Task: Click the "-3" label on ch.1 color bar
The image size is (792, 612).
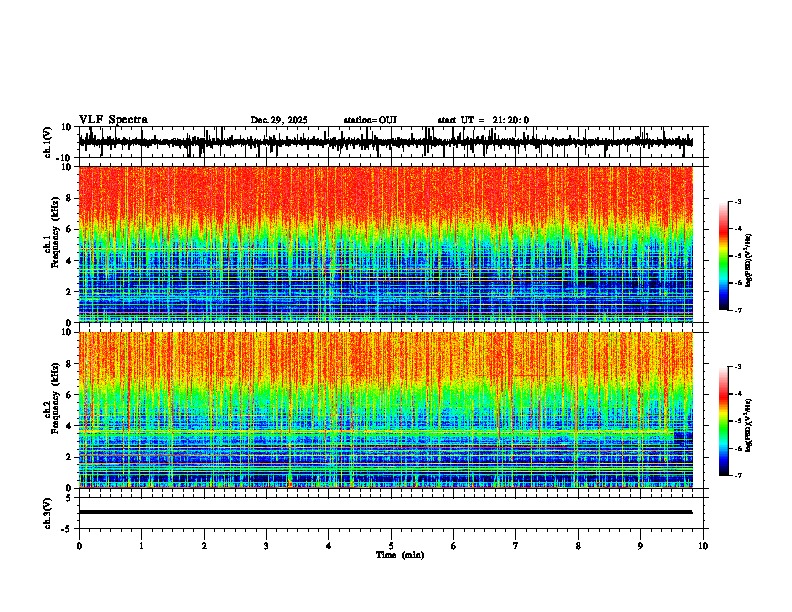Action: click(737, 201)
